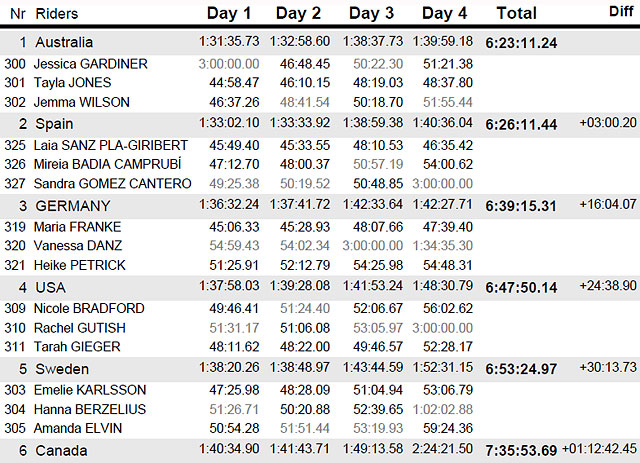The width and height of the screenshot is (640, 463).
Task: Select the Australia team row
Action: (x=320, y=42)
